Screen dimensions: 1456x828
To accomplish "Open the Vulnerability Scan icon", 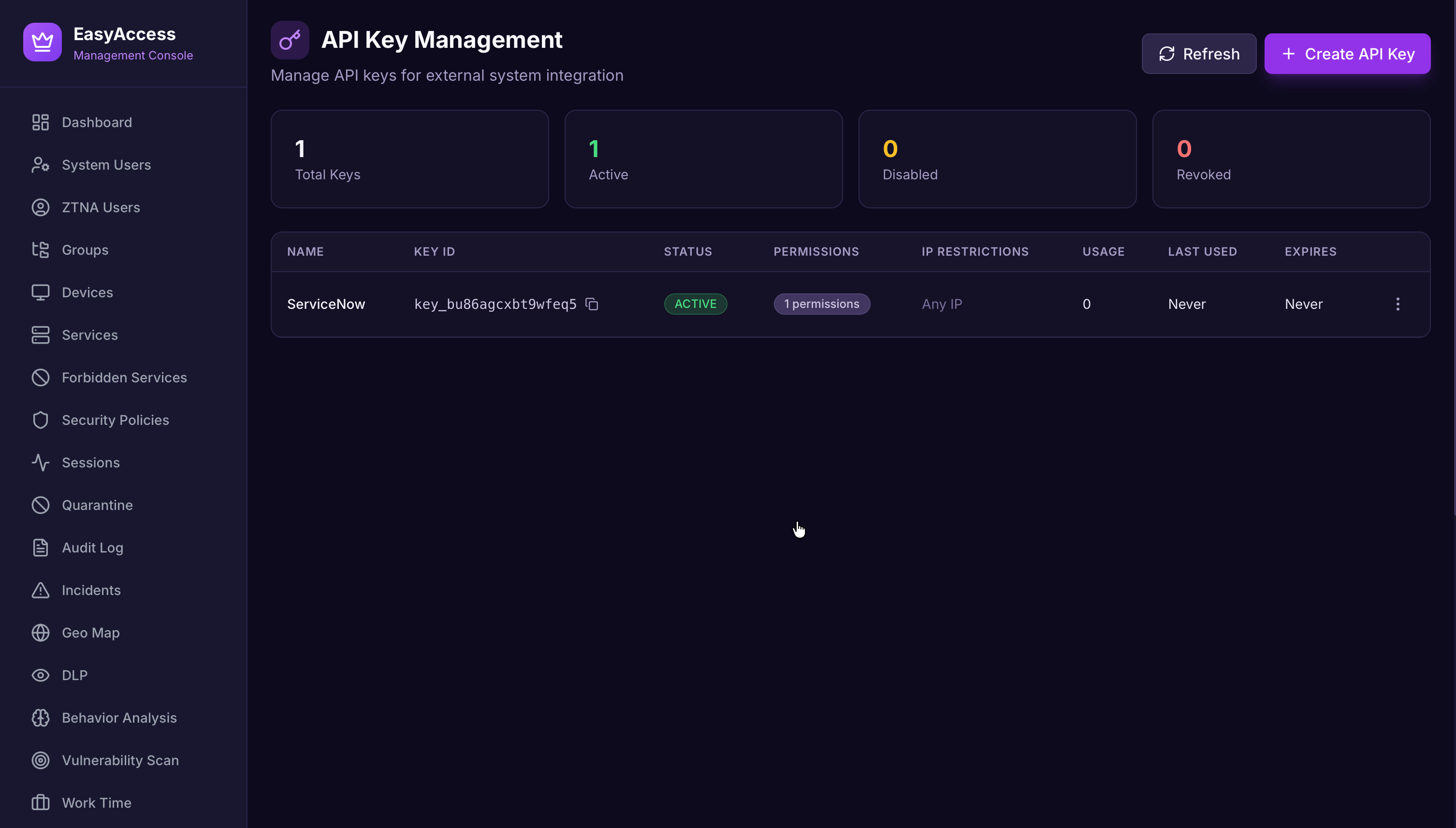I will click(x=41, y=760).
